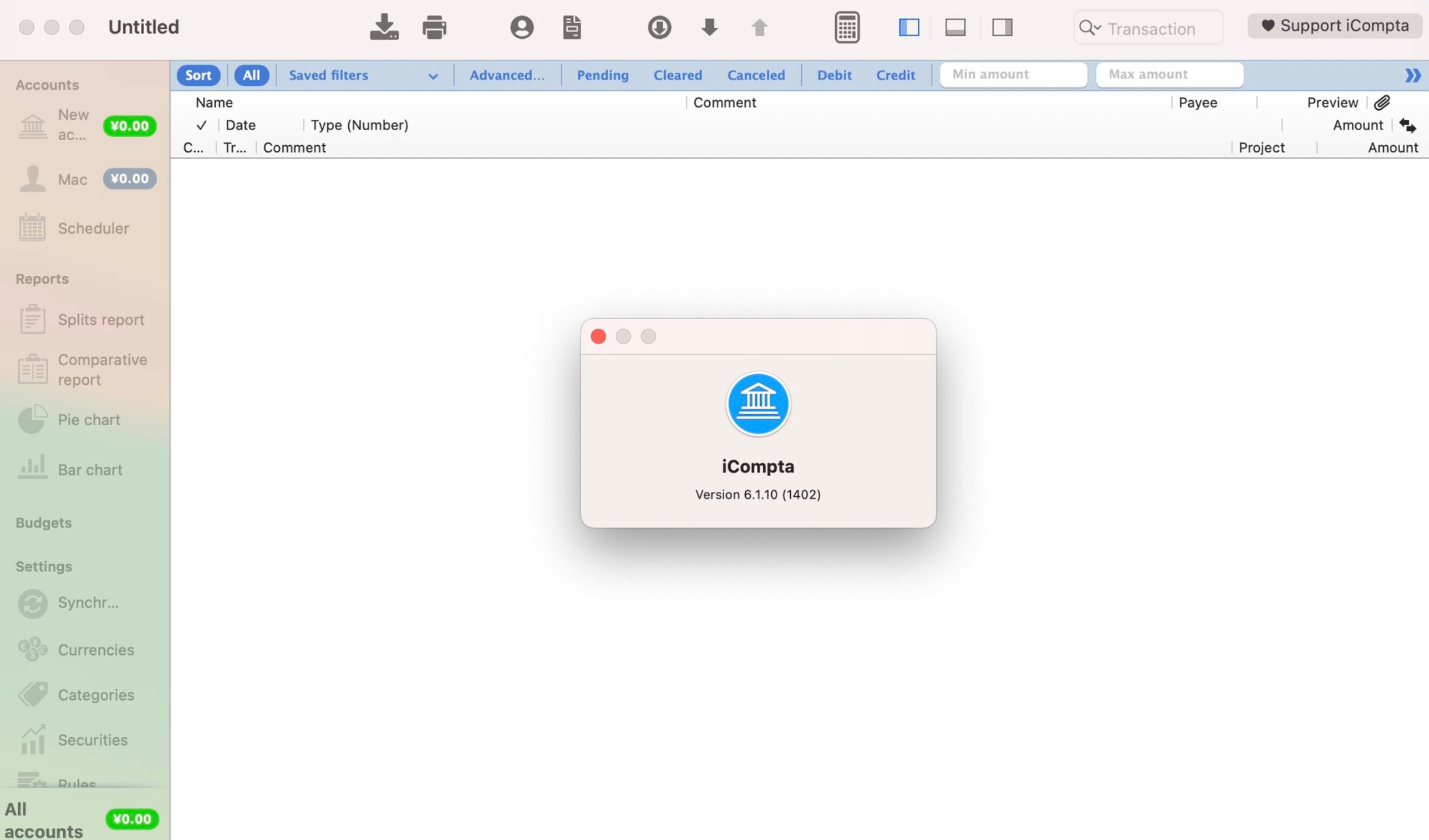The image size is (1429, 840).
Task: Click the Advanced… filter button
Action: [x=506, y=75]
